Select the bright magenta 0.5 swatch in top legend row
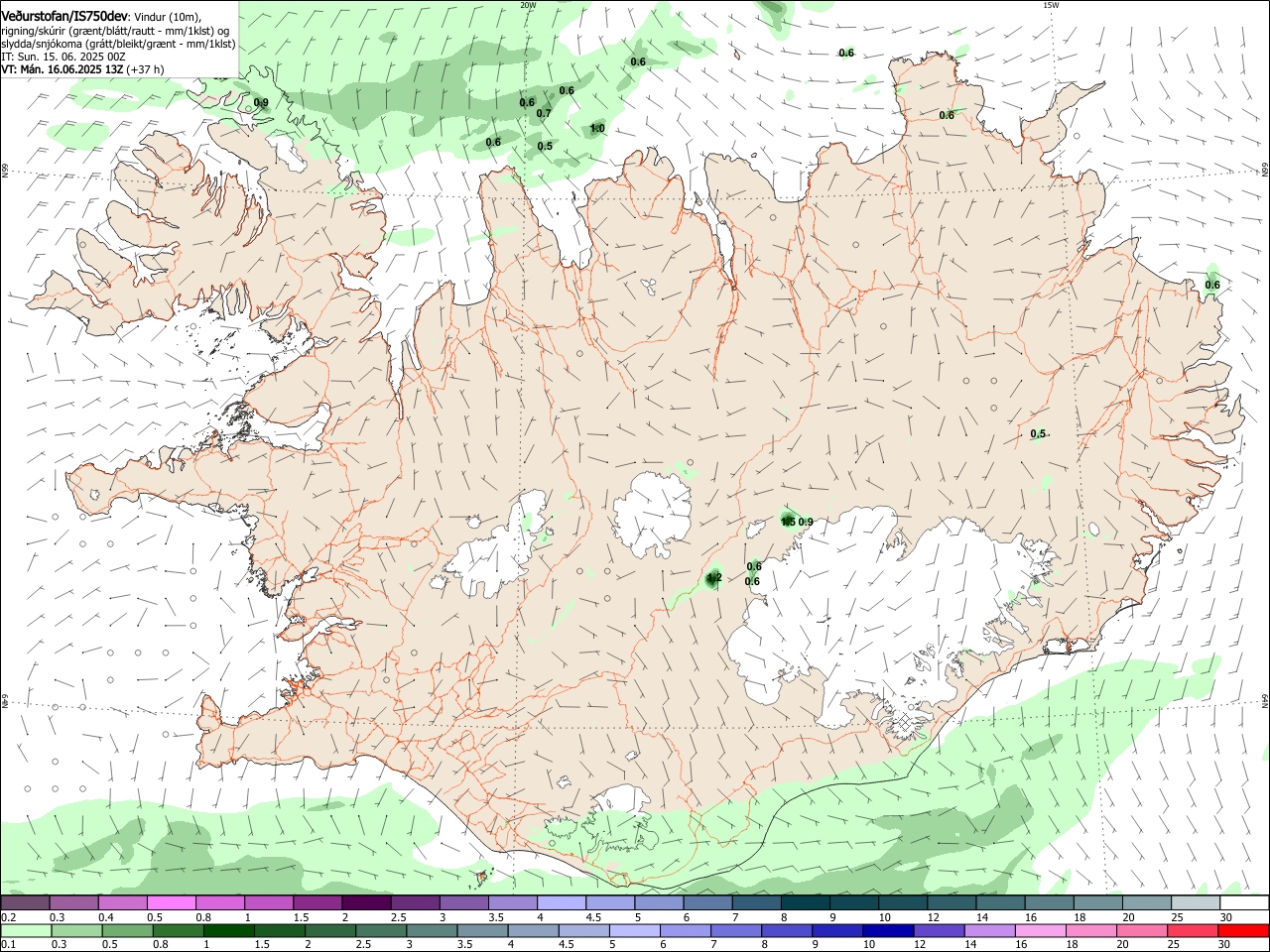This screenshot has height=952, width=1270. pos(171,903)
